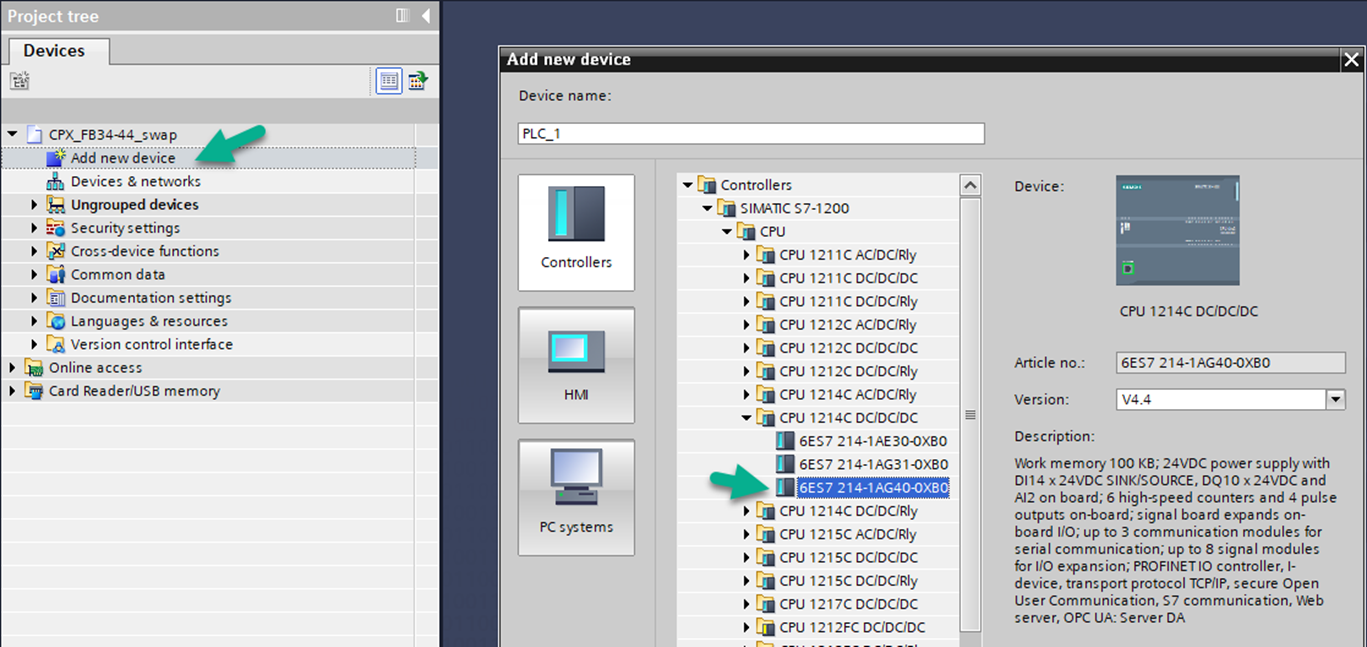This screenshot has height=647, width=1367.
Task: Expand Card Reader/USB memory node
Action: coord(12,391)
